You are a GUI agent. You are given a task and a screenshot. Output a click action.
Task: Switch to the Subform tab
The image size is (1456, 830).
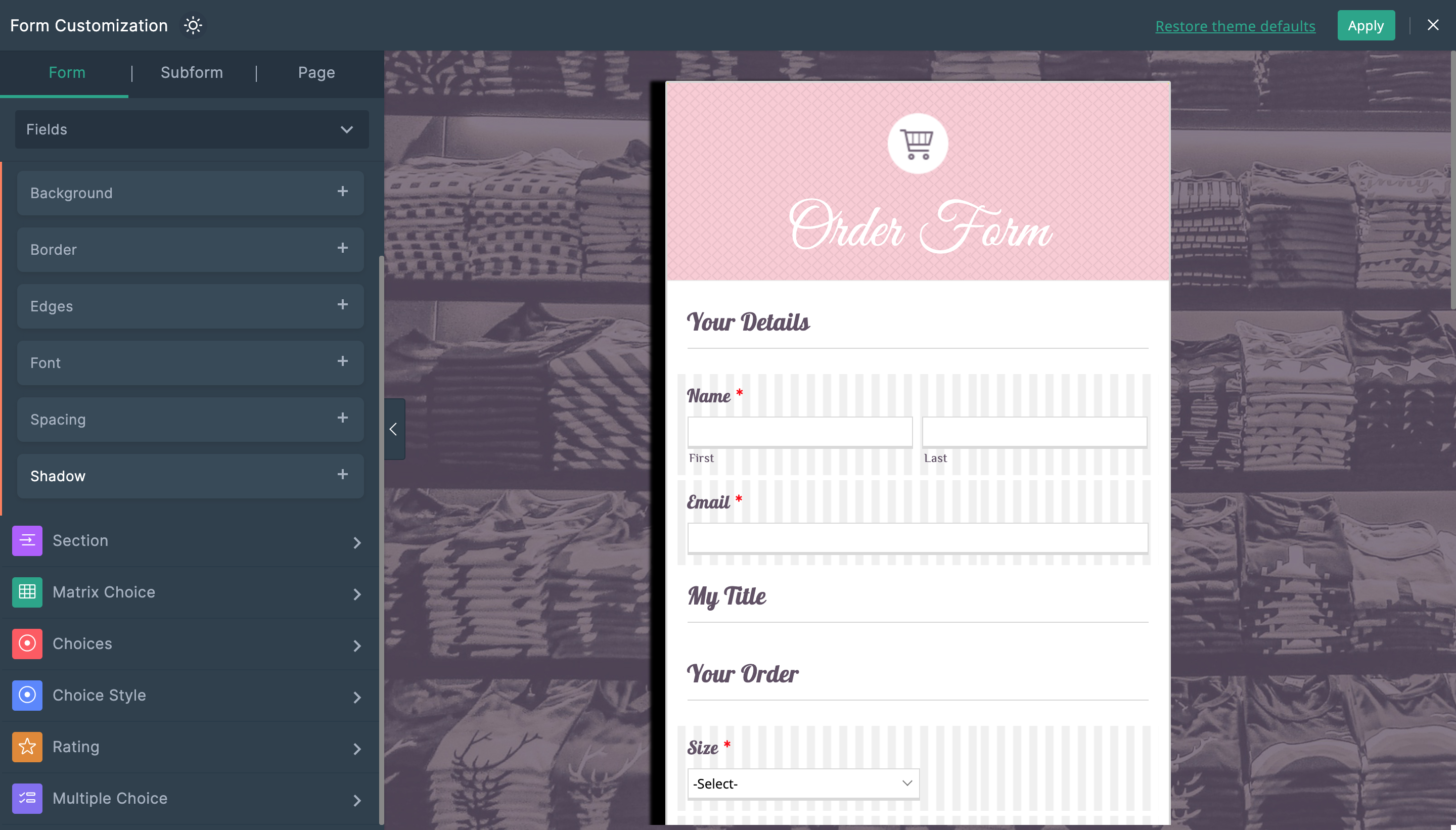(192, 72)
